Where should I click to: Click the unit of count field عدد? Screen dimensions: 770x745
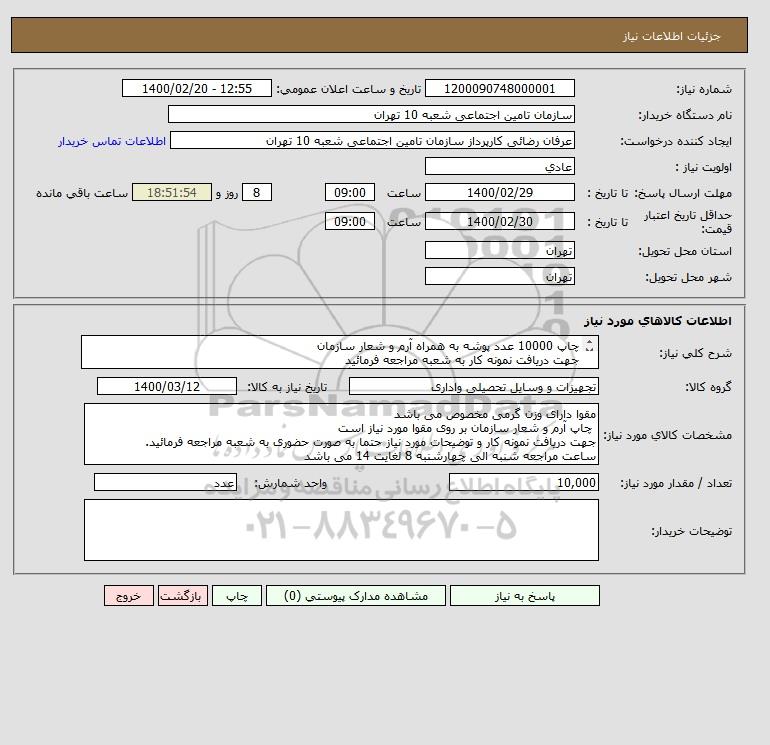point(165,483)
